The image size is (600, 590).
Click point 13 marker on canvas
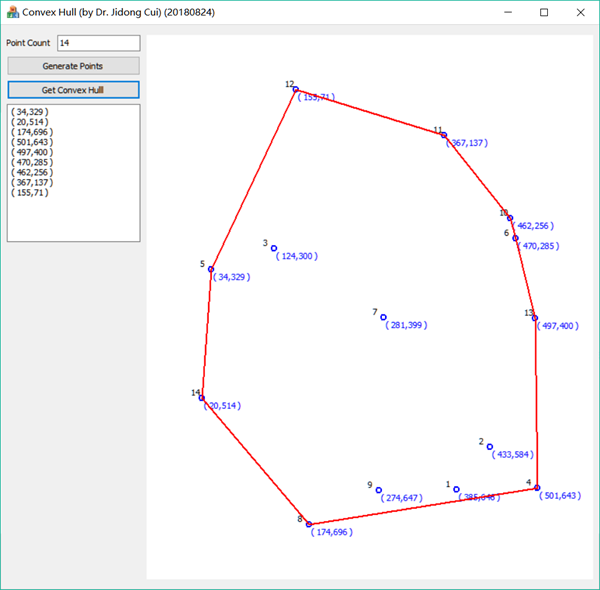click(x=535, y=318)
